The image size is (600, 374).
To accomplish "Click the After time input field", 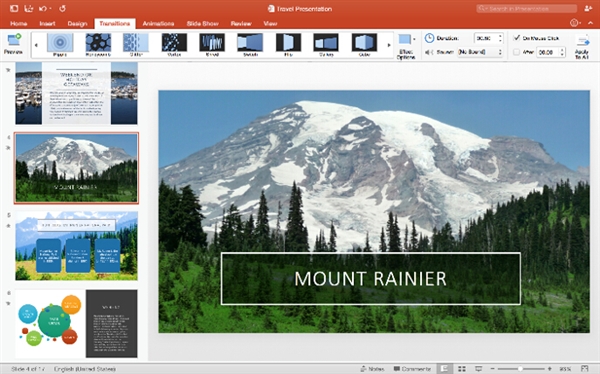I will click(548, 52).
